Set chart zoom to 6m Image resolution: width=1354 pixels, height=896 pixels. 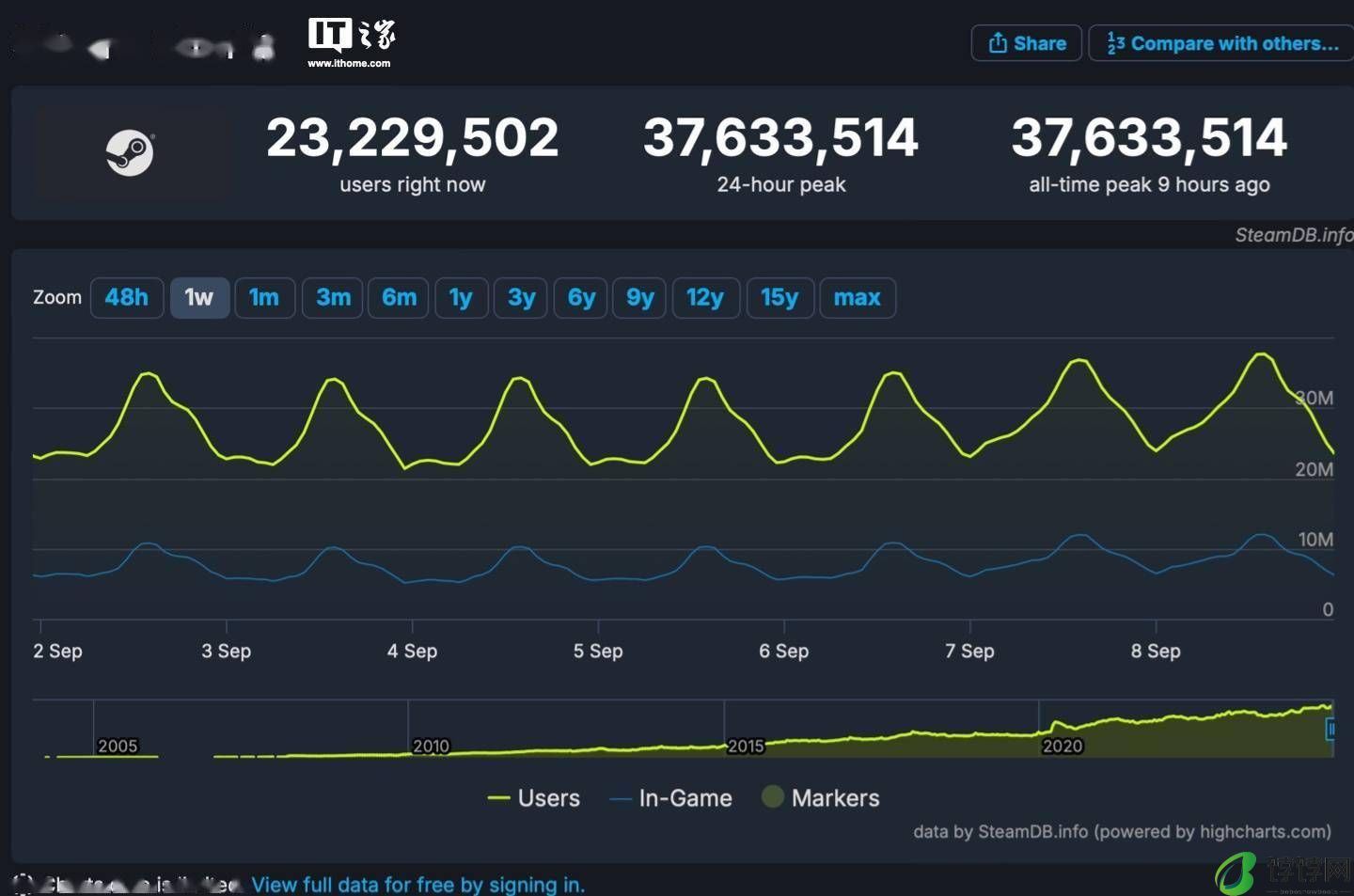(399, 298)
